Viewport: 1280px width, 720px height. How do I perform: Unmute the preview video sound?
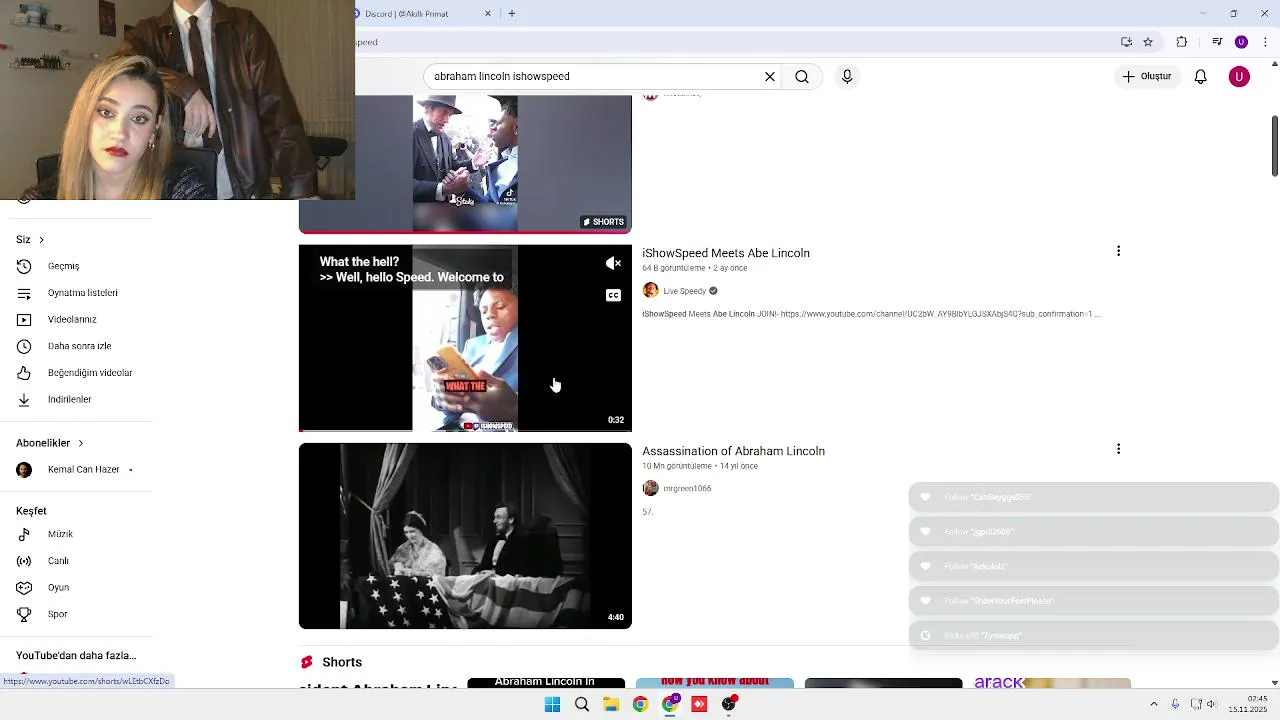click(x=613, y=263)
